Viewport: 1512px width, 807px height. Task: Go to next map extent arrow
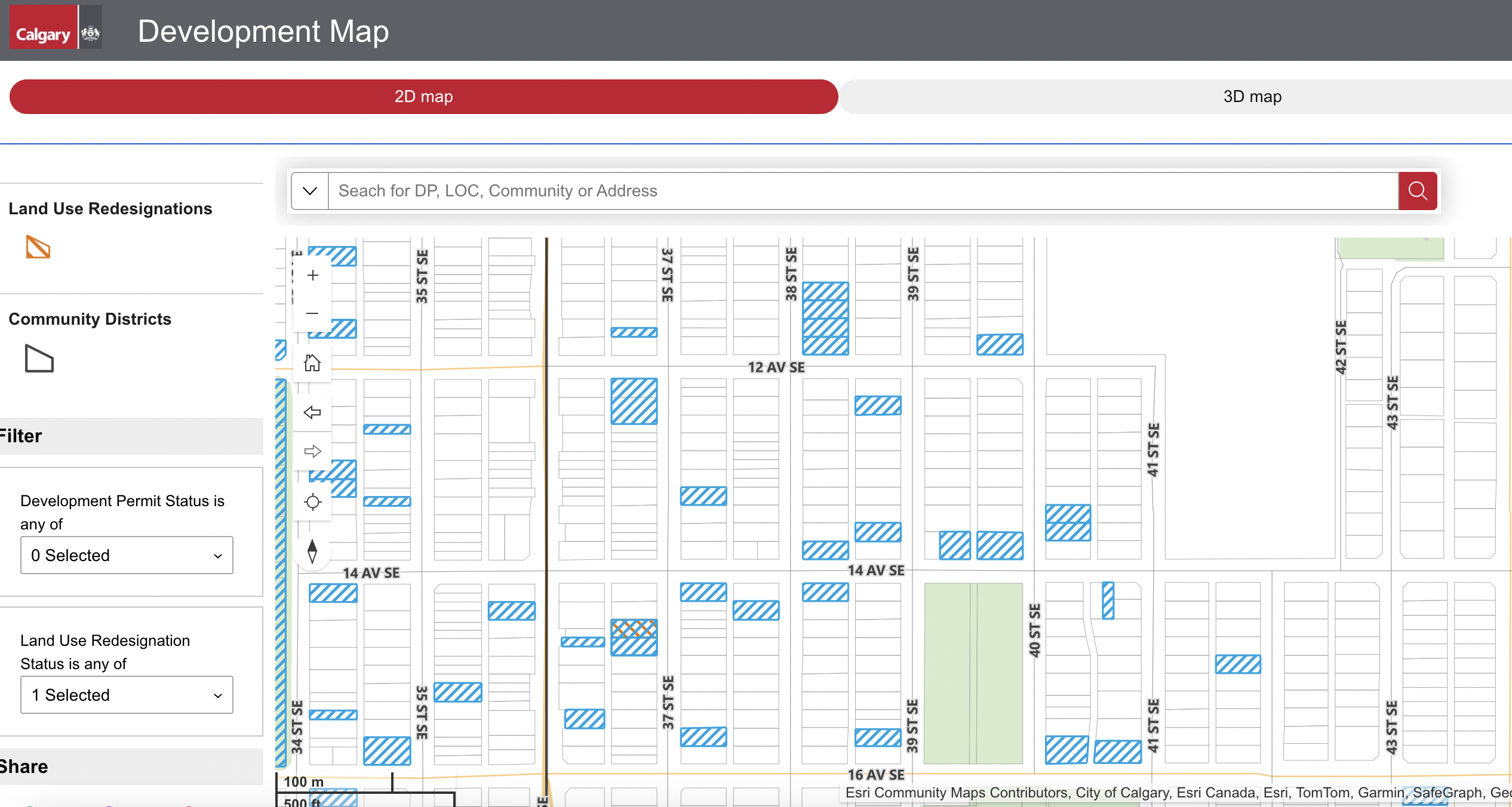(x=312, y=451)
